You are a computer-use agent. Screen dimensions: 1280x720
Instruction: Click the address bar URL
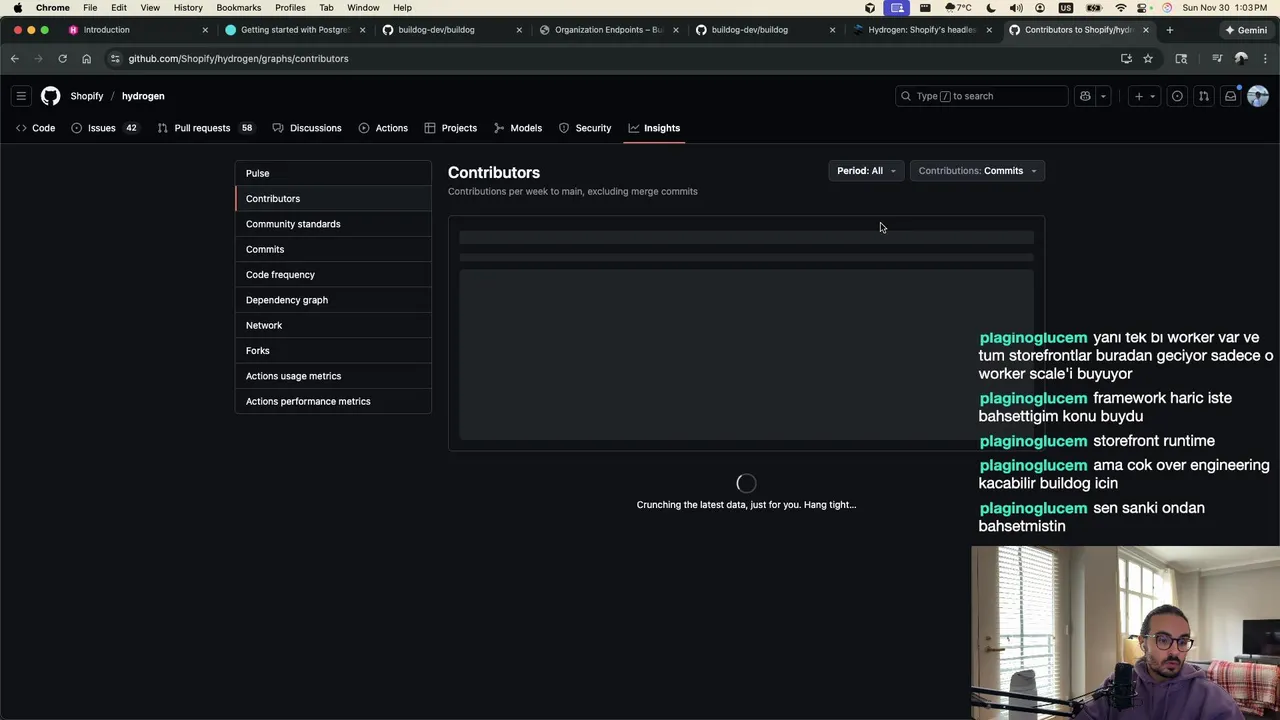pyautogui.click(x=238, y=59)
